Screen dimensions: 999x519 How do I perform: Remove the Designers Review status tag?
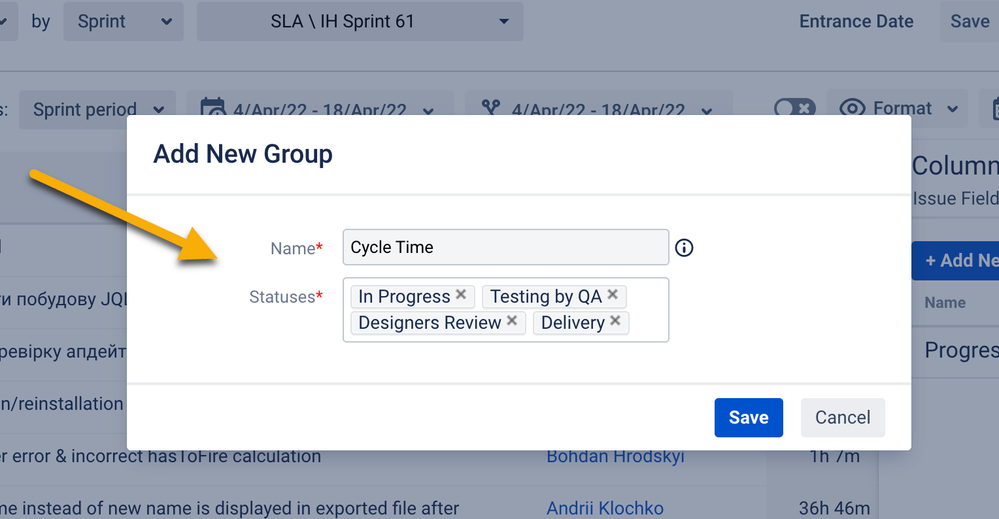point(512,321)
